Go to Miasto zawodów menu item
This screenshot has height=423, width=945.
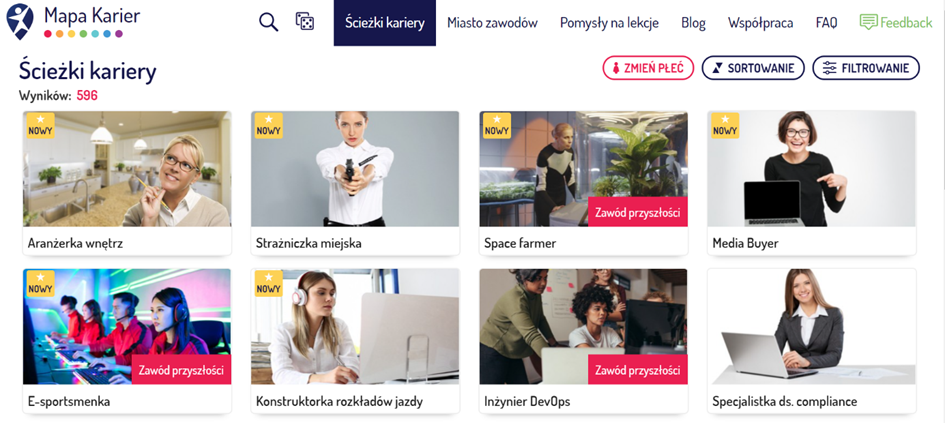[492, 23]
